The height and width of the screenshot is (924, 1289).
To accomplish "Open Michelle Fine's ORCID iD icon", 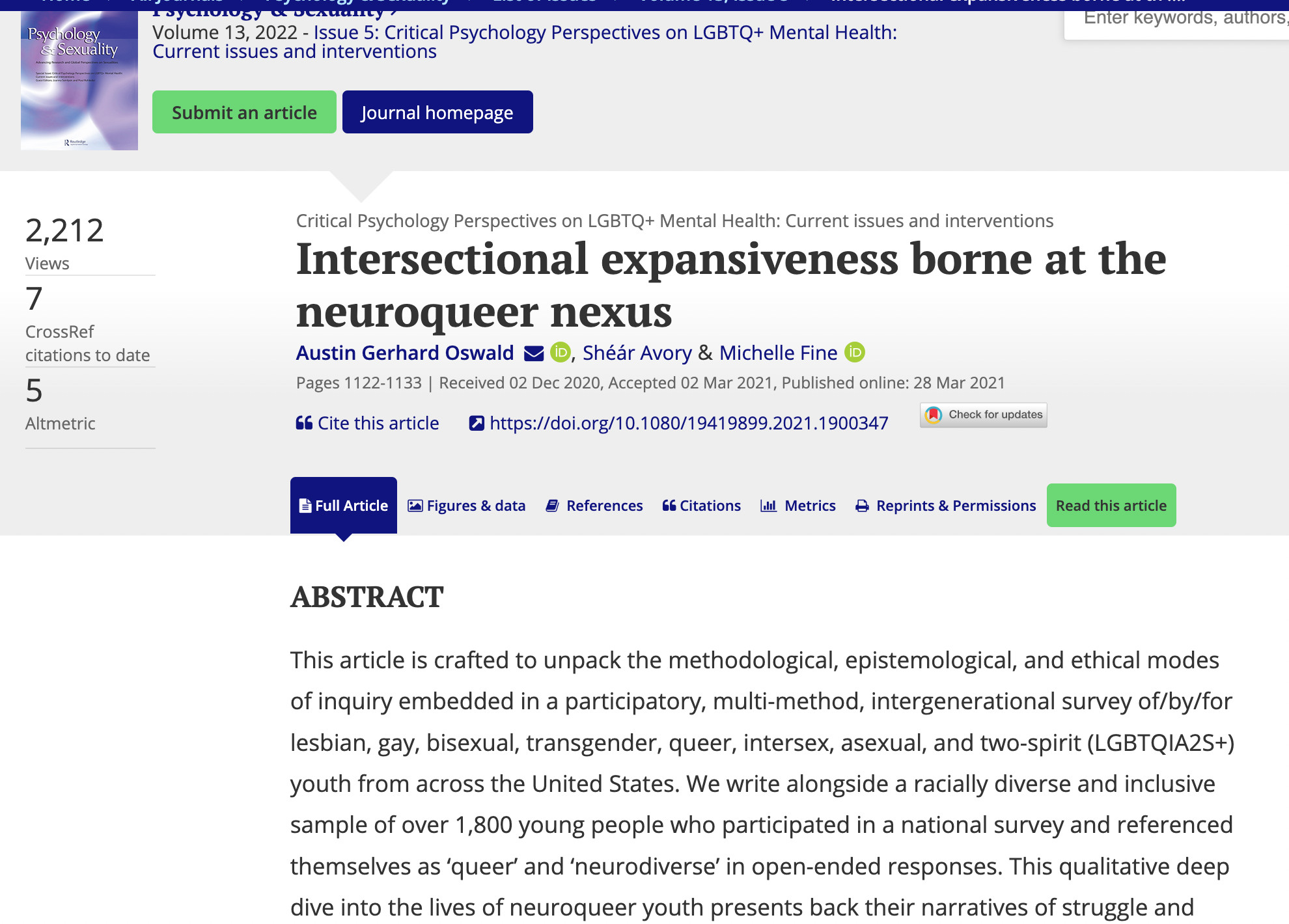I will click(854, 352).
